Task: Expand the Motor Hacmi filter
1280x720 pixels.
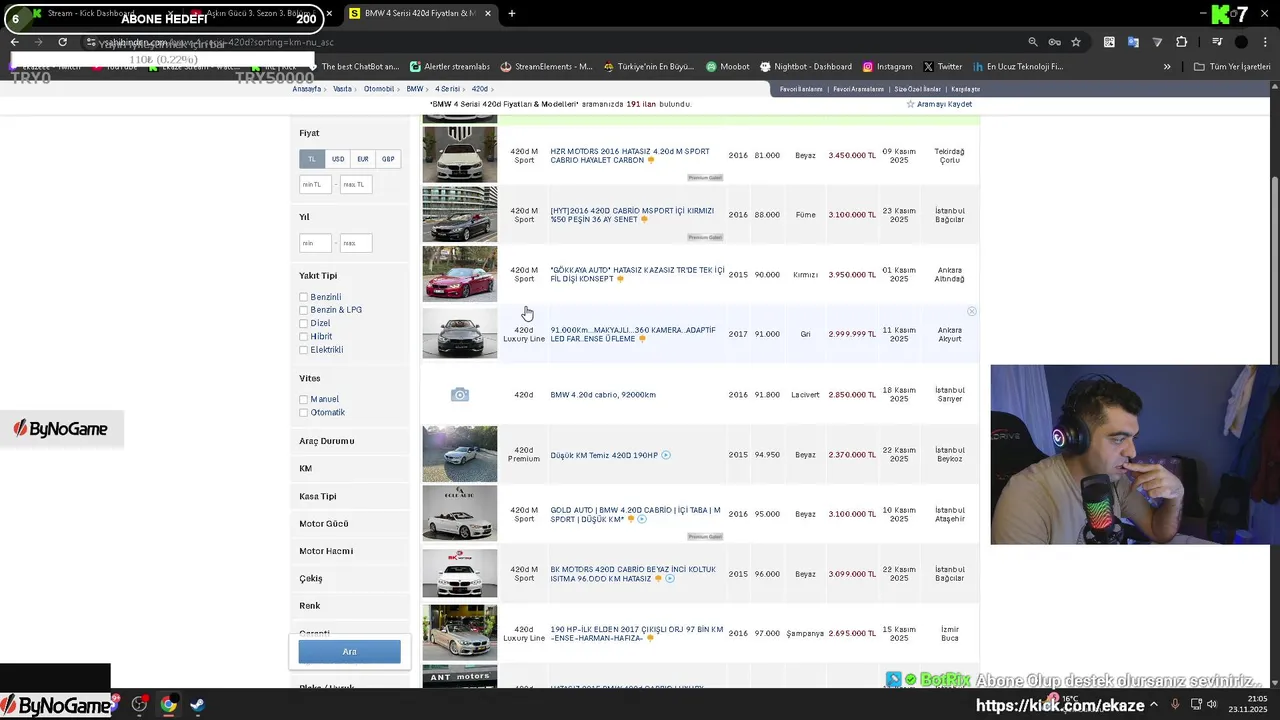Action: [x=349, y=551]
